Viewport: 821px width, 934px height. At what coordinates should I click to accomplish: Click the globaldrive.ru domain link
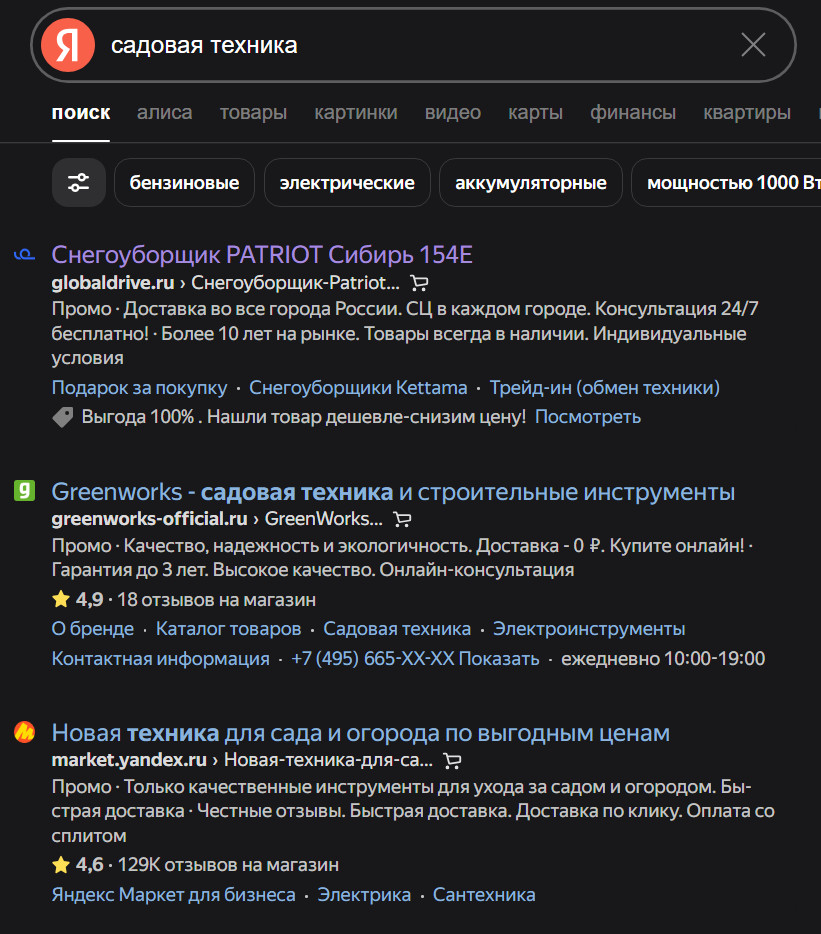(113, 282)
